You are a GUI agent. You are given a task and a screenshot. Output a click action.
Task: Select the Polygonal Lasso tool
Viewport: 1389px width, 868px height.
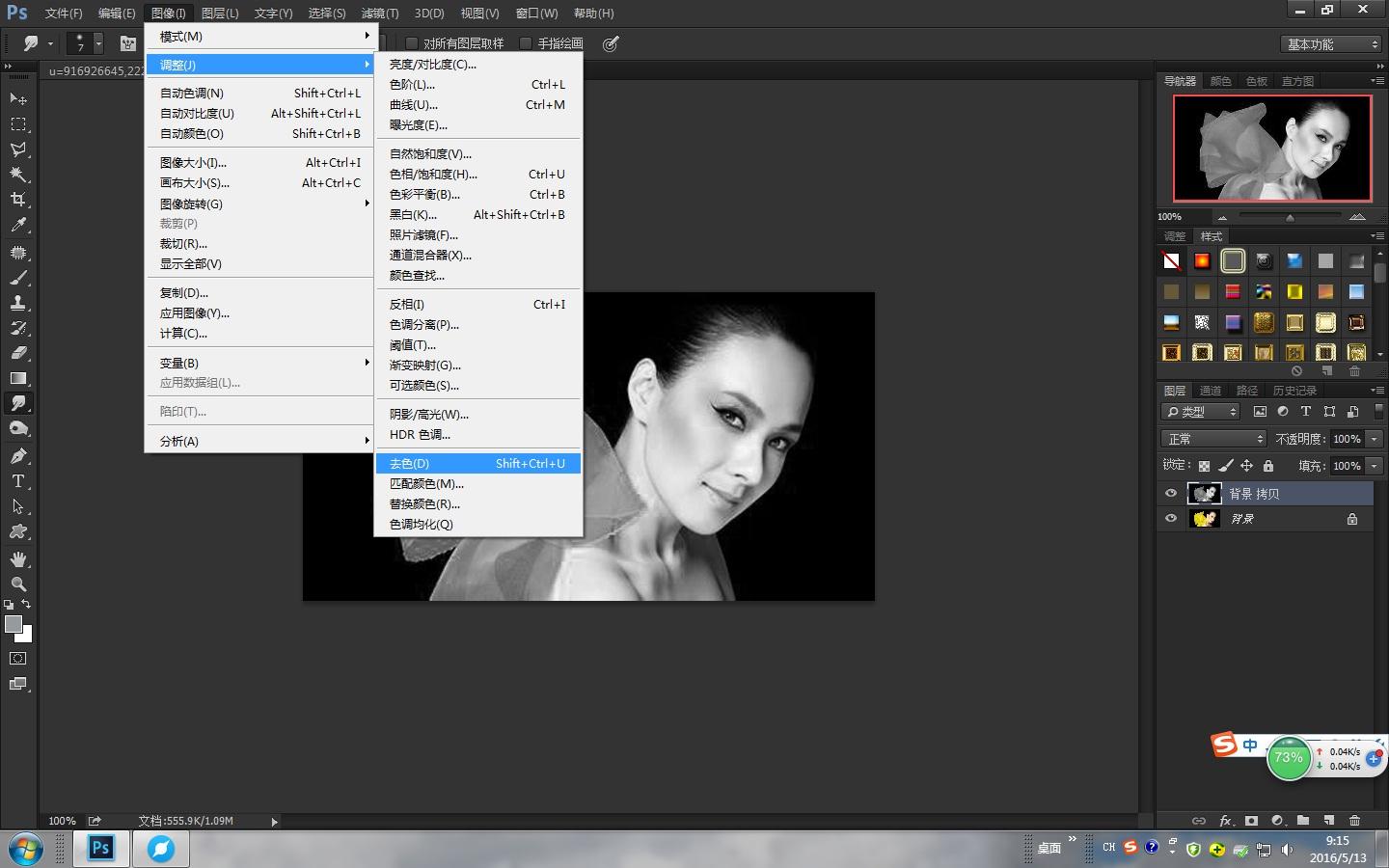click(18, 149)
